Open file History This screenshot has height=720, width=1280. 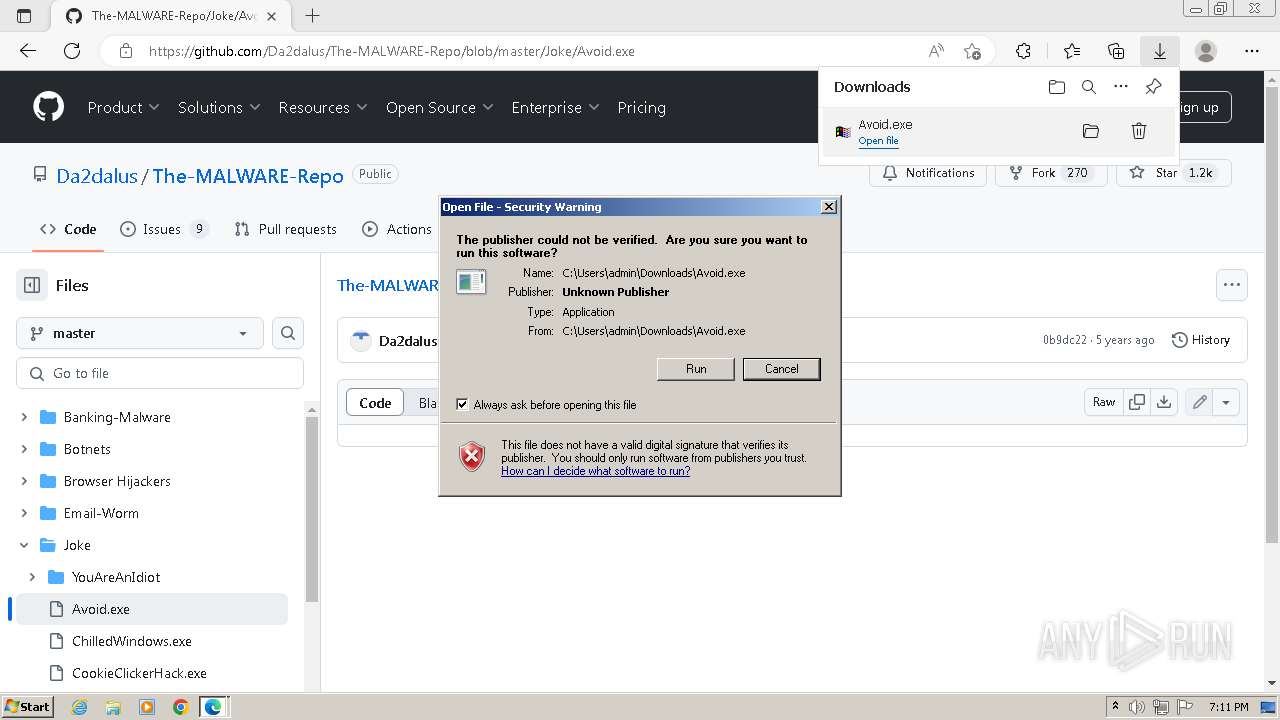coord(1200,340)
